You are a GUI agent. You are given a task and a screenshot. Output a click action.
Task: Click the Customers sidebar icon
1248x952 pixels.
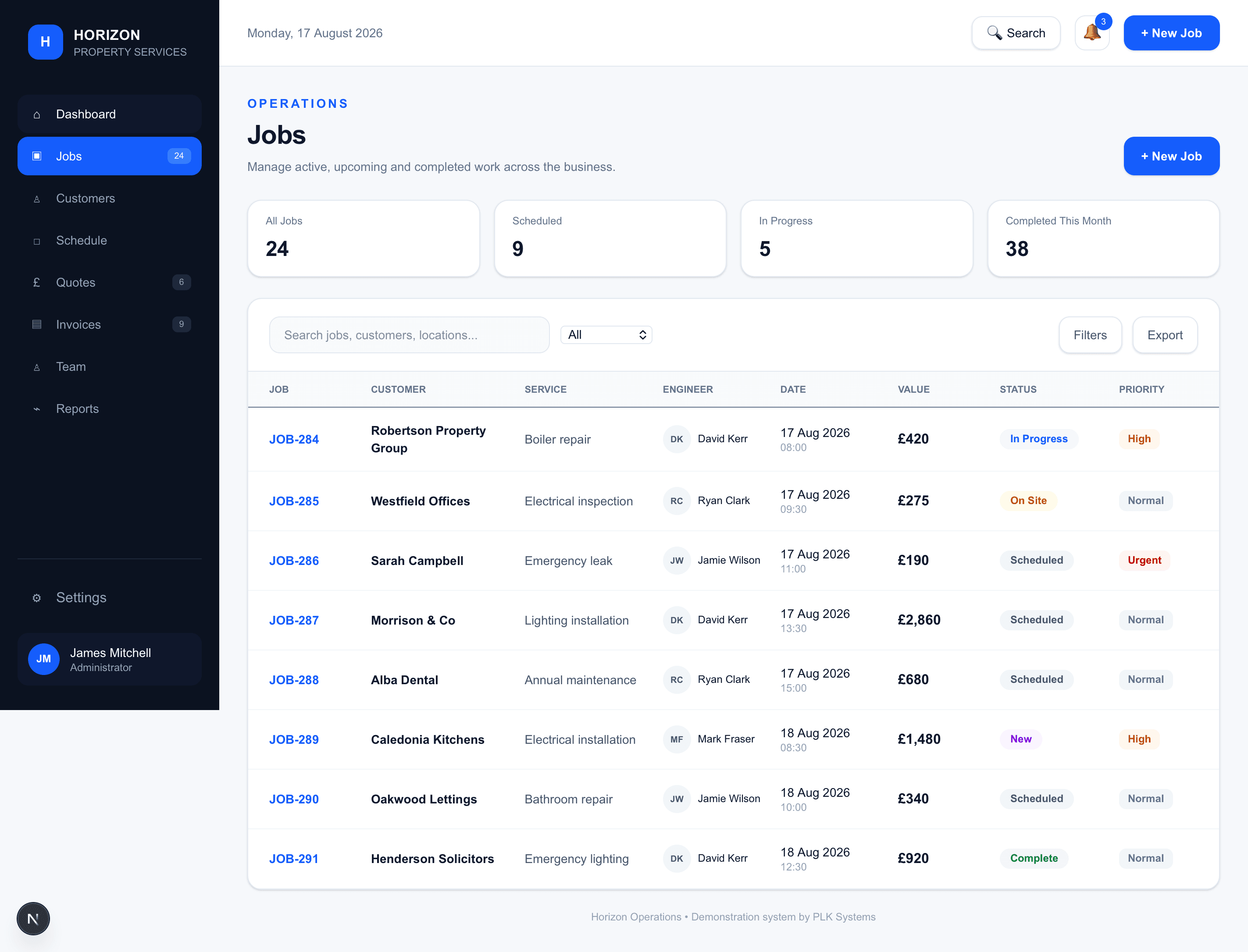tap(37, 199)
